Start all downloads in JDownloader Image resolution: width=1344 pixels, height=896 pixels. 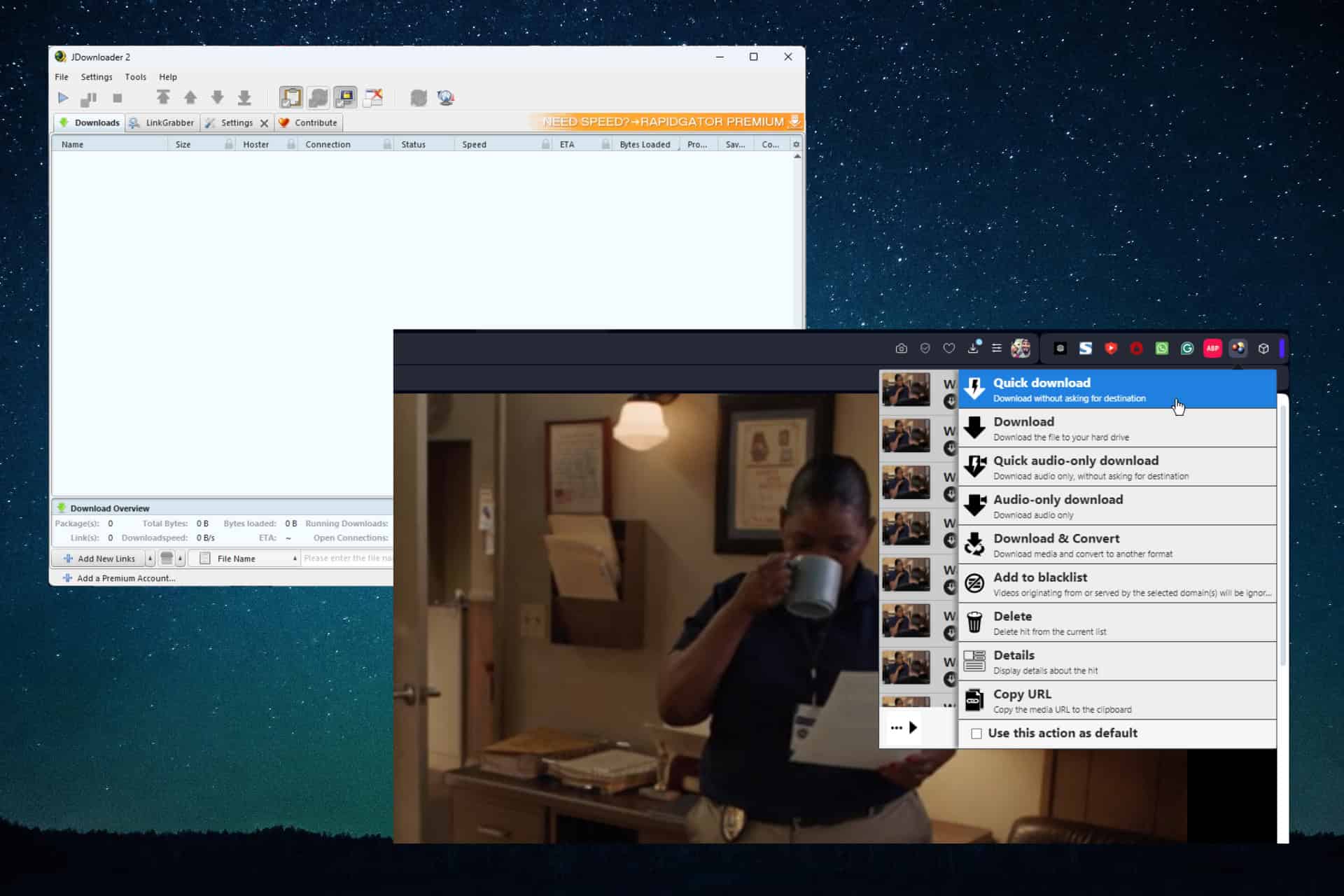[x=63, y=98]
